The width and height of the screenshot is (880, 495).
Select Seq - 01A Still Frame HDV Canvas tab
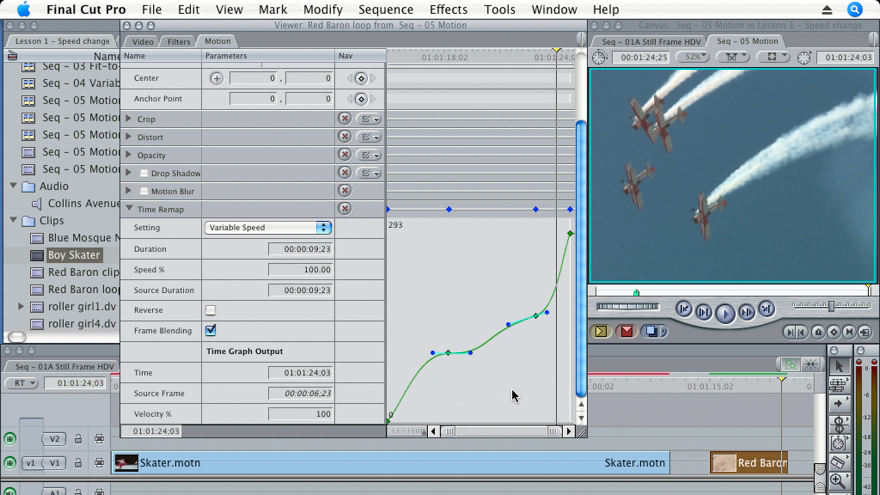650,42
